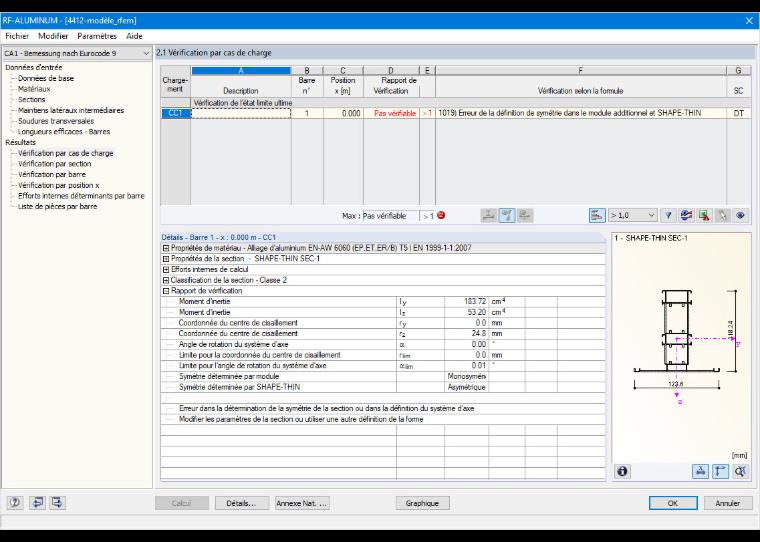Open cross-section info icon

click(622, 471)
